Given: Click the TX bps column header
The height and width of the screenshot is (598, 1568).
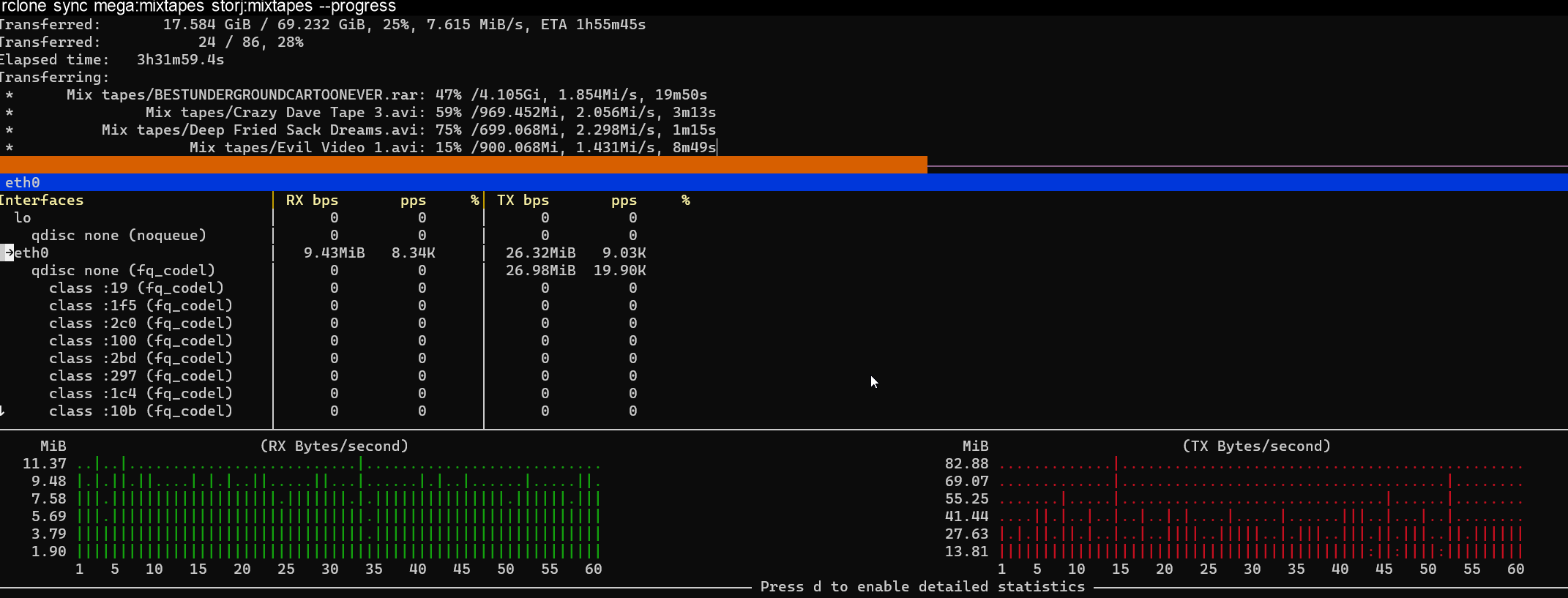Looking at the screenshot, I should click(523, 200).
